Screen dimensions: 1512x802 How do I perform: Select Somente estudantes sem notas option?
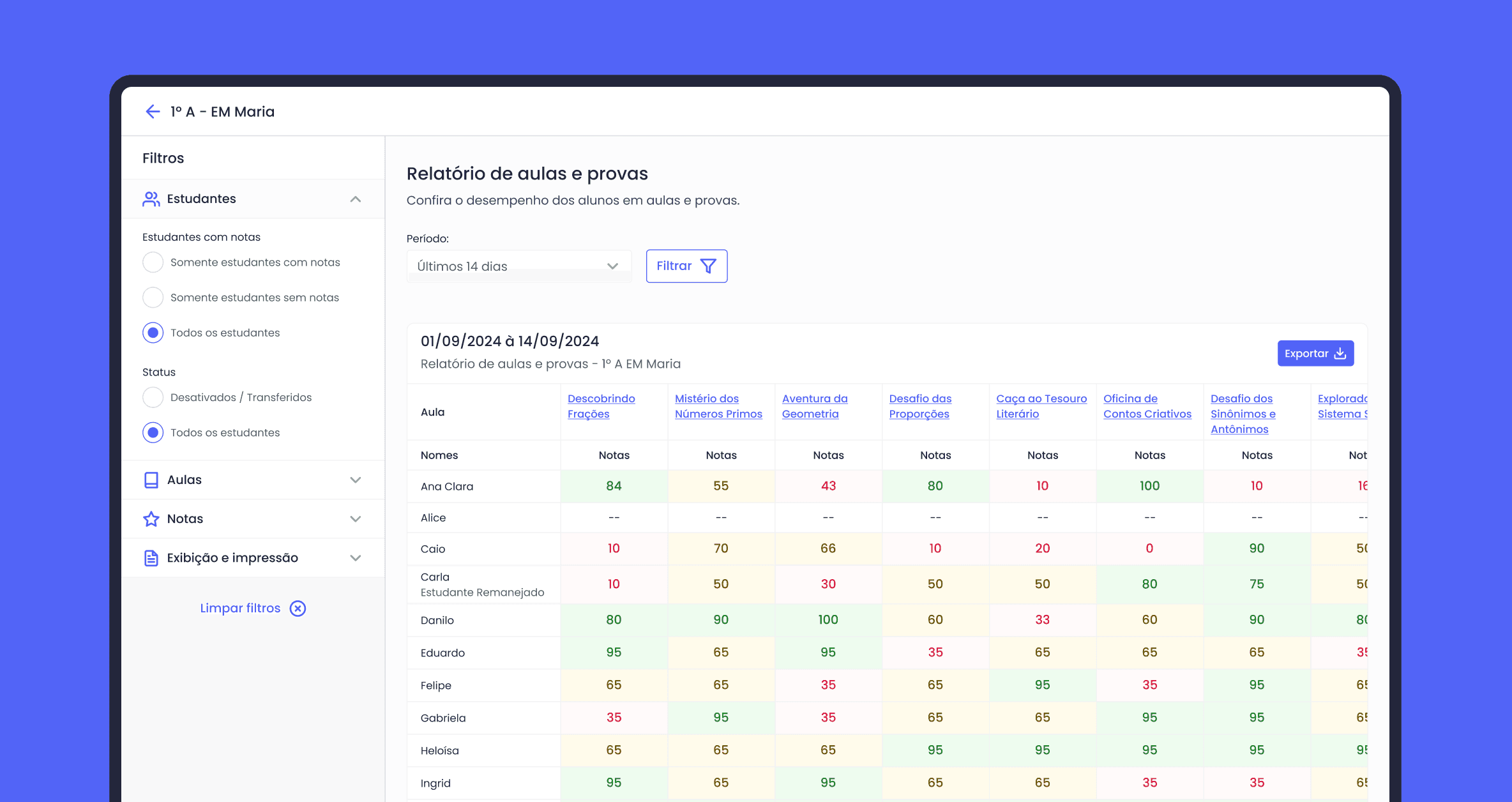[x=153, y=298]
